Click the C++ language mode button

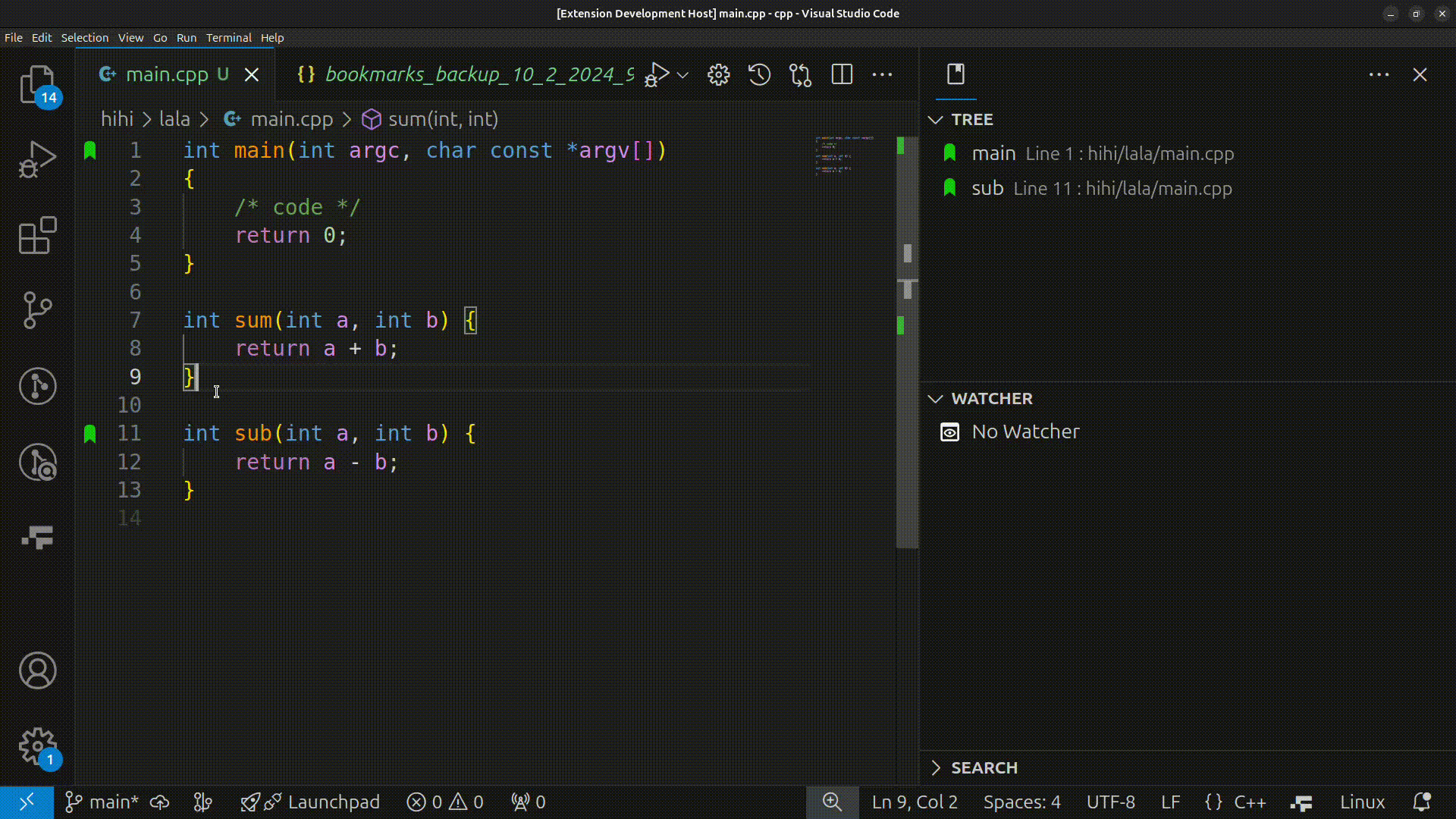[x=1249, y=802]
